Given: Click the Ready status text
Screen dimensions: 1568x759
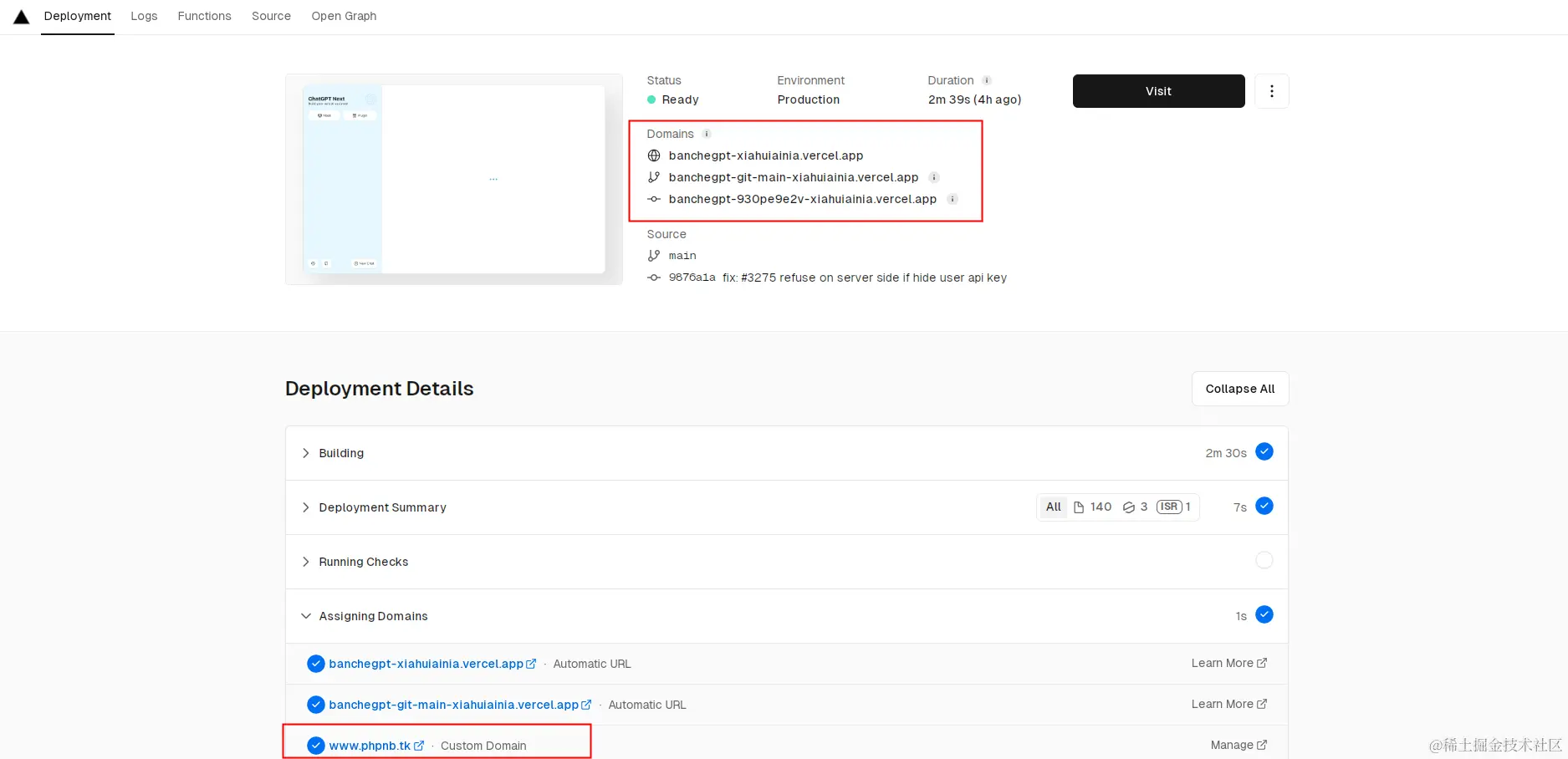Looking at the screenshot, I should pyautogui.click(x=680, y=99).
